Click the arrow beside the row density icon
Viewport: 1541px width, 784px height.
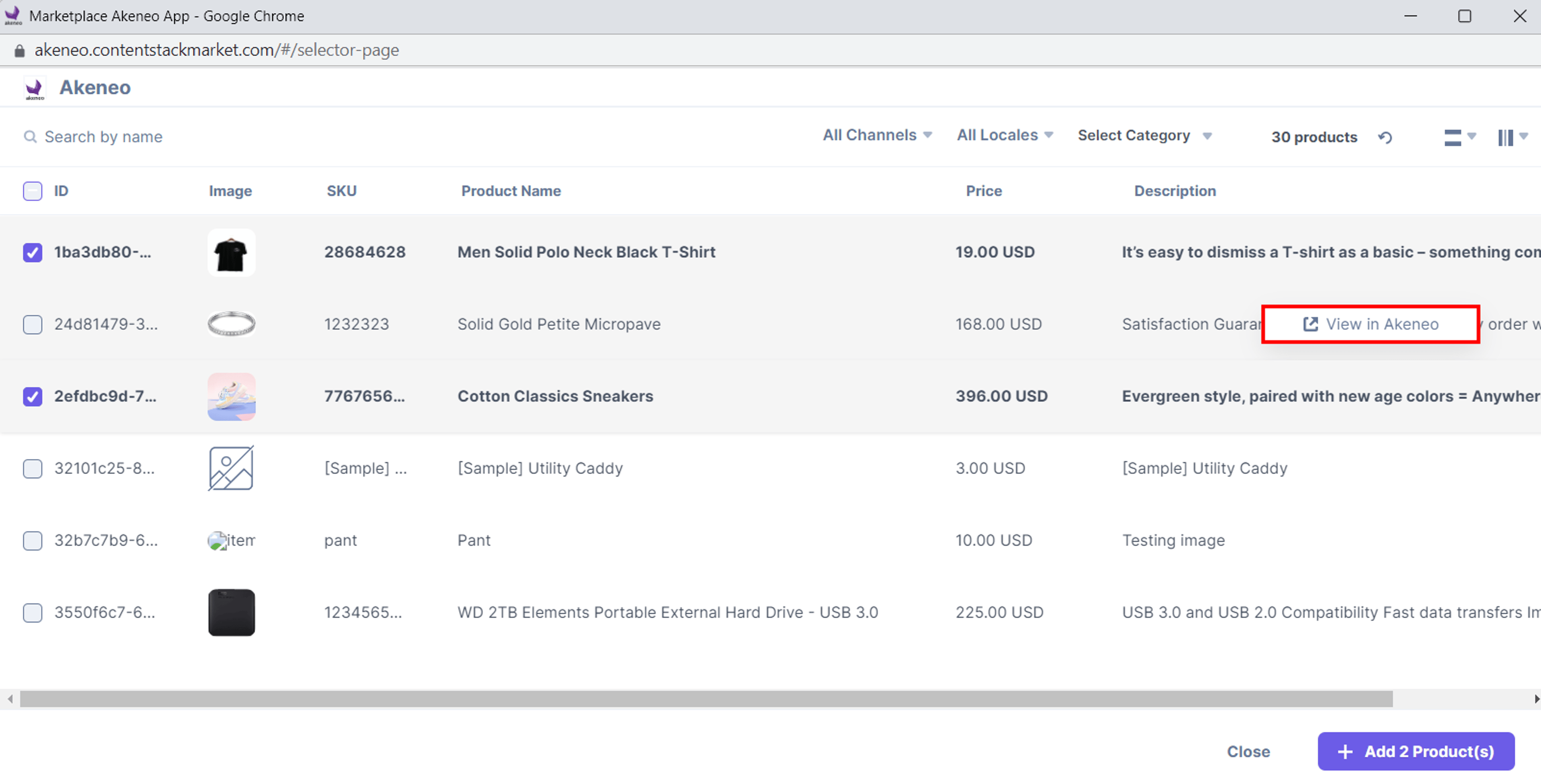(1472, 136)
